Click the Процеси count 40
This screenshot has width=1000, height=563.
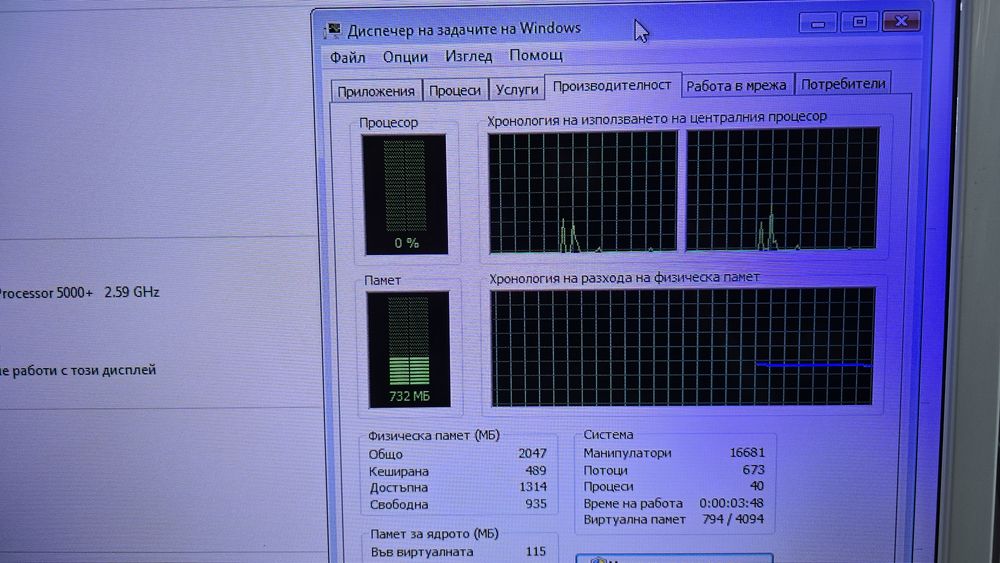pyautogui.click(x=757, y=486)
